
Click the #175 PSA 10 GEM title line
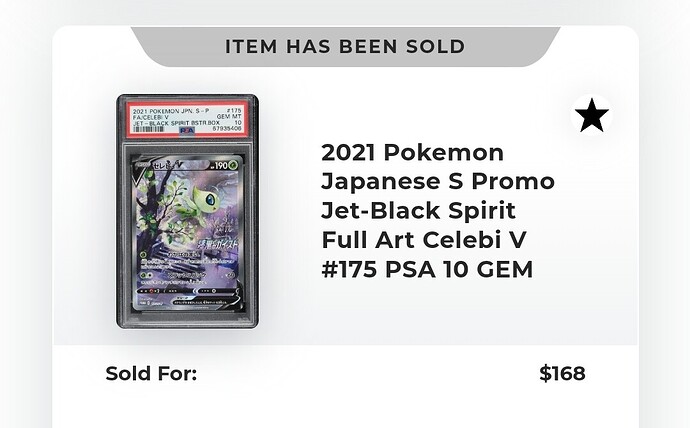click(x=427, y=269)
